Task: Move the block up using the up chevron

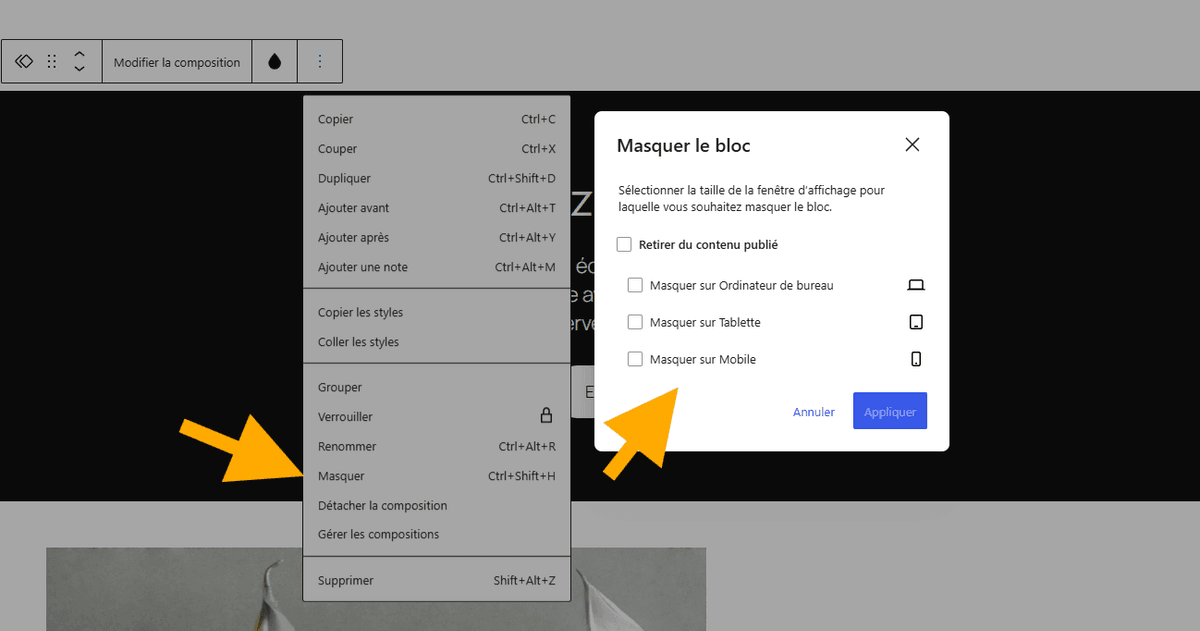Action: [79, 54]
